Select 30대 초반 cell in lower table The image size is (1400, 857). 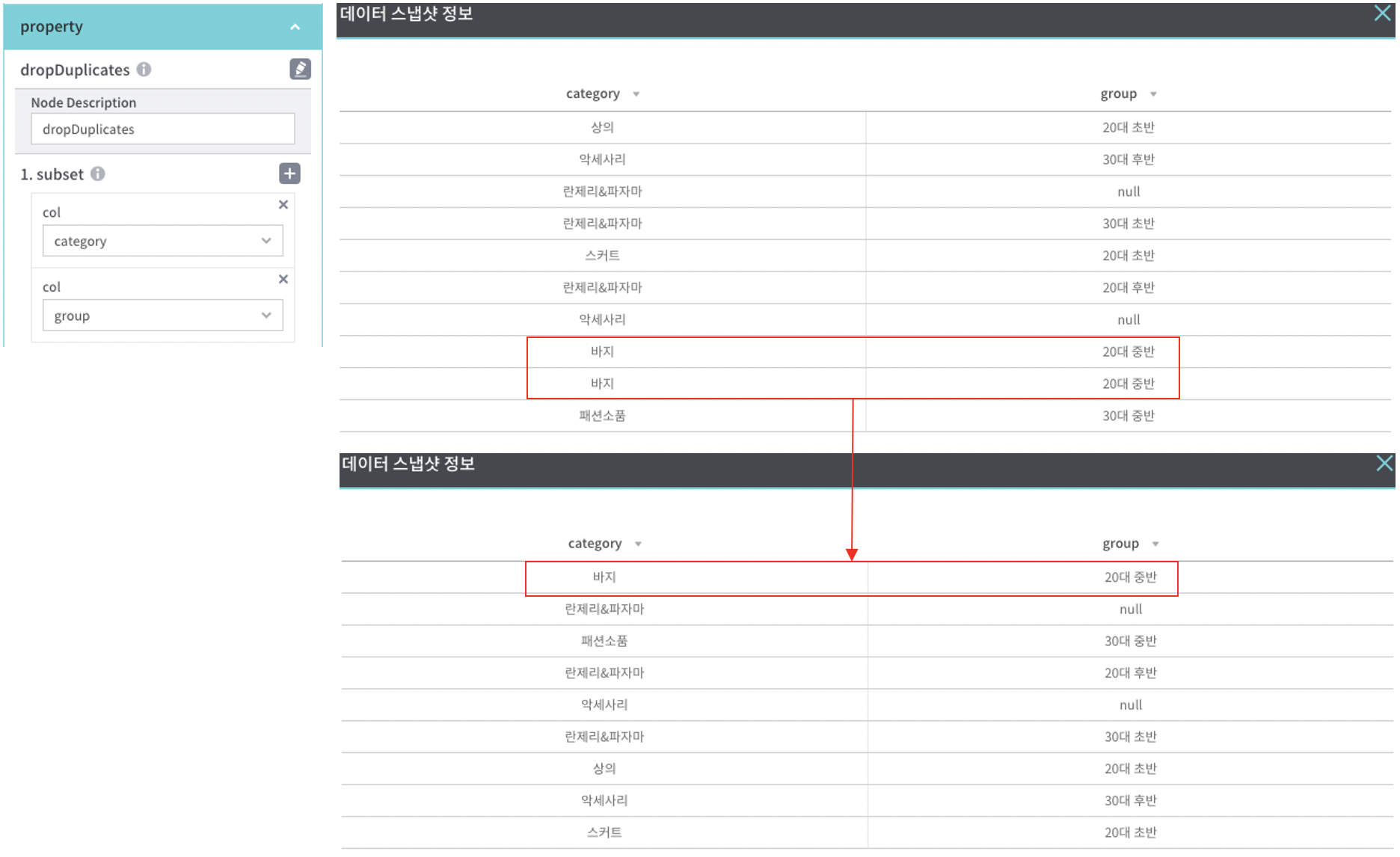tap(1131, 737)
